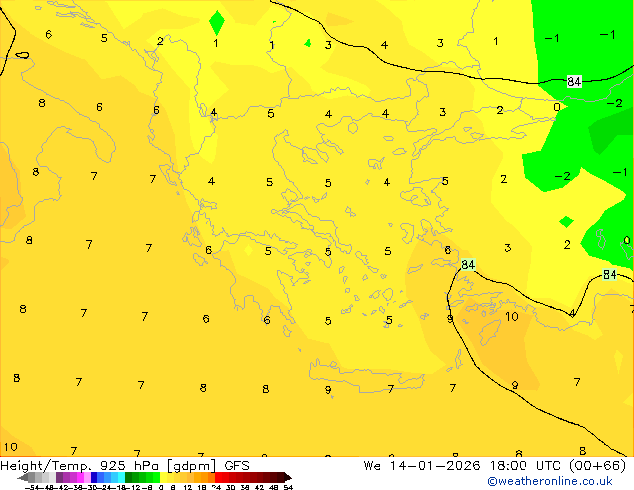Click the yellow swatch in the temperature legend
The height and width of the screenshot is (490, 634).
[163, 477]
